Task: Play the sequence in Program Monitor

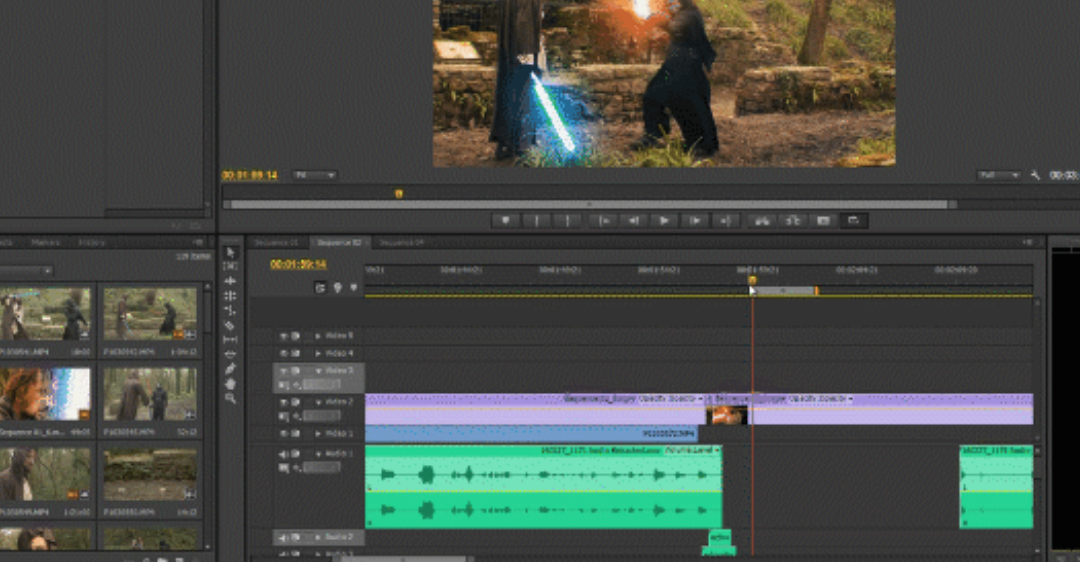Action: point(664,220)
